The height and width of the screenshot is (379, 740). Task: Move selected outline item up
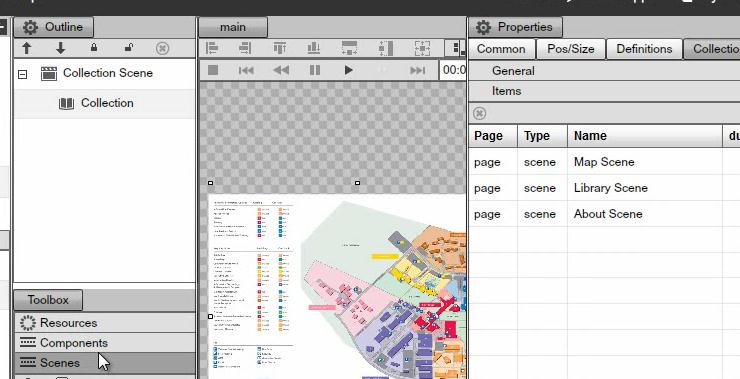click(x=27, y=48)
